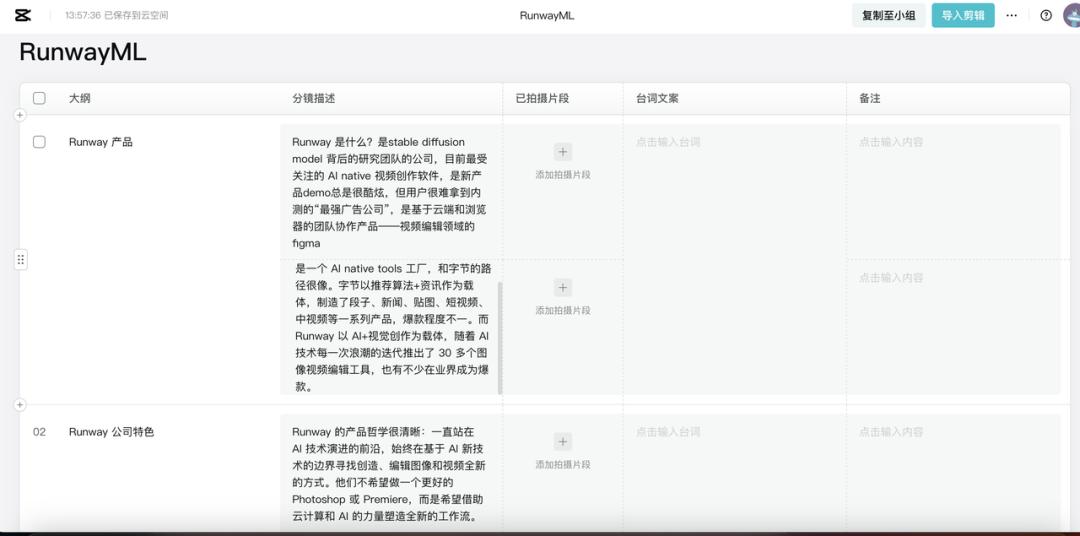Click the notes field of the second Runway 产品 shot

(x=954, y=327)
